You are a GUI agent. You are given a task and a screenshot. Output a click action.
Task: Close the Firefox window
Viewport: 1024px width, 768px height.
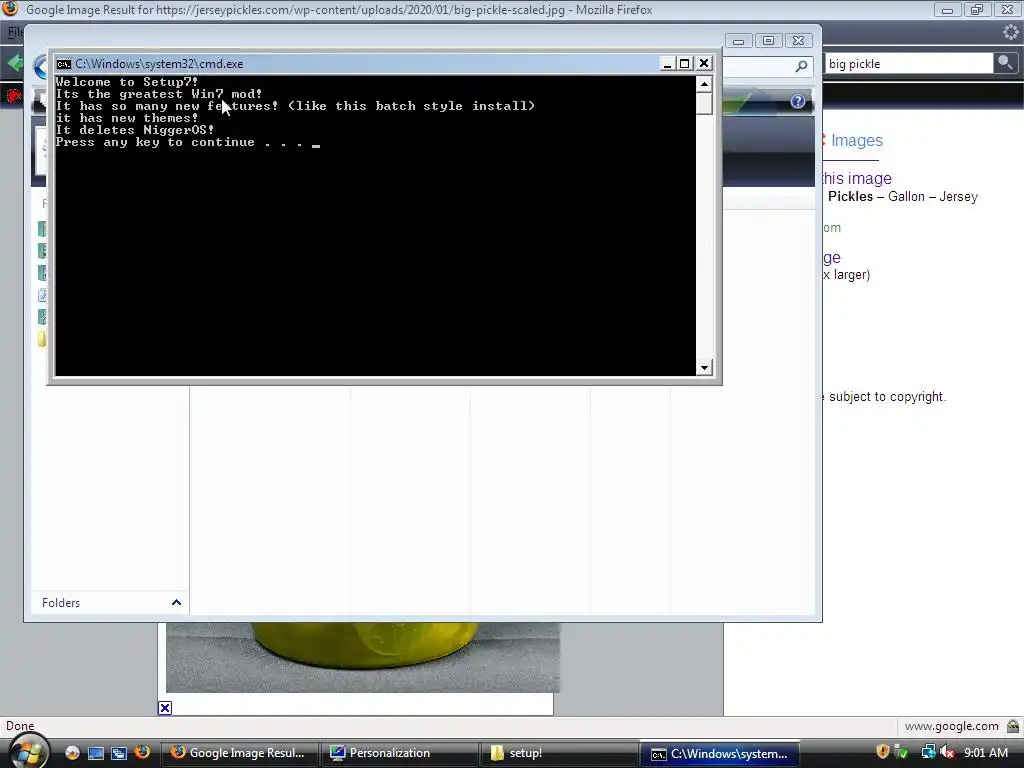pos(1008,9)
